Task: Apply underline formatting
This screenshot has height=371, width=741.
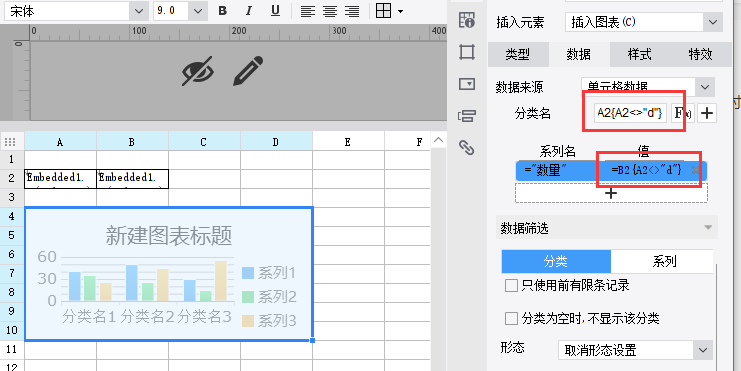Action: point(276,11)
